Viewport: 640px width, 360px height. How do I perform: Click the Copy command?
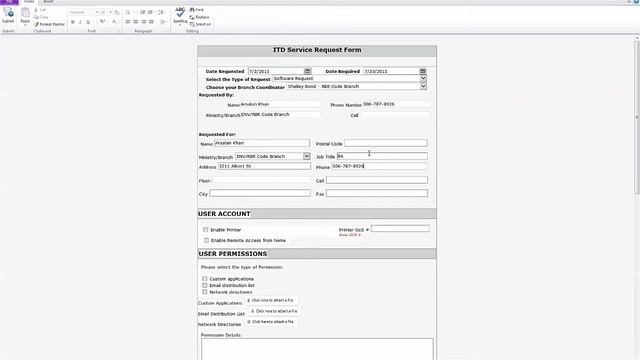tap(41, 17)
